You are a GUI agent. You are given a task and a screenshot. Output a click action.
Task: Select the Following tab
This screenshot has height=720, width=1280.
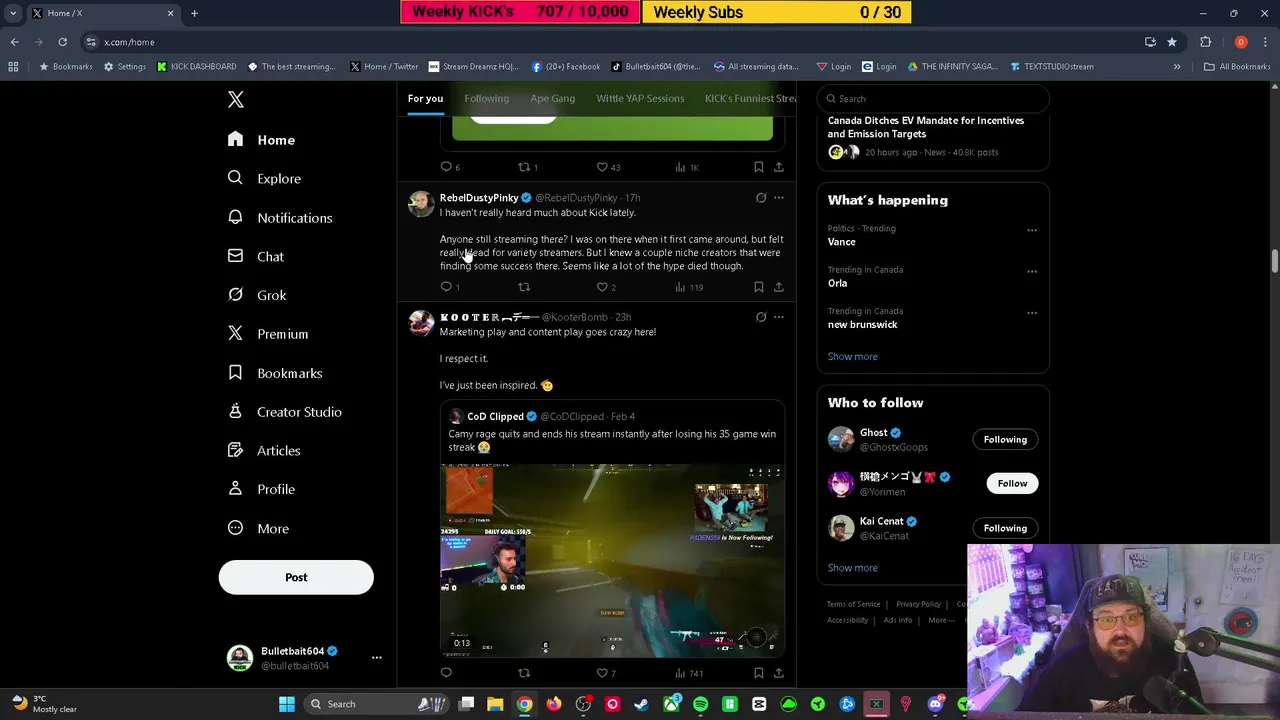tap(486, 98)
